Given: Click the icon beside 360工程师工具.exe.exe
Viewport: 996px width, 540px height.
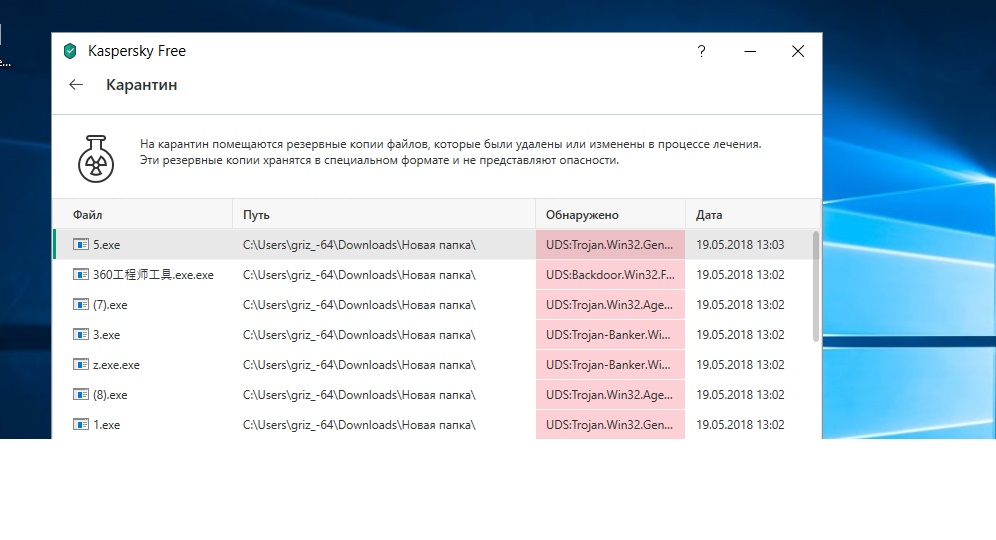Looking at the screenshot, I should (81, 274).
